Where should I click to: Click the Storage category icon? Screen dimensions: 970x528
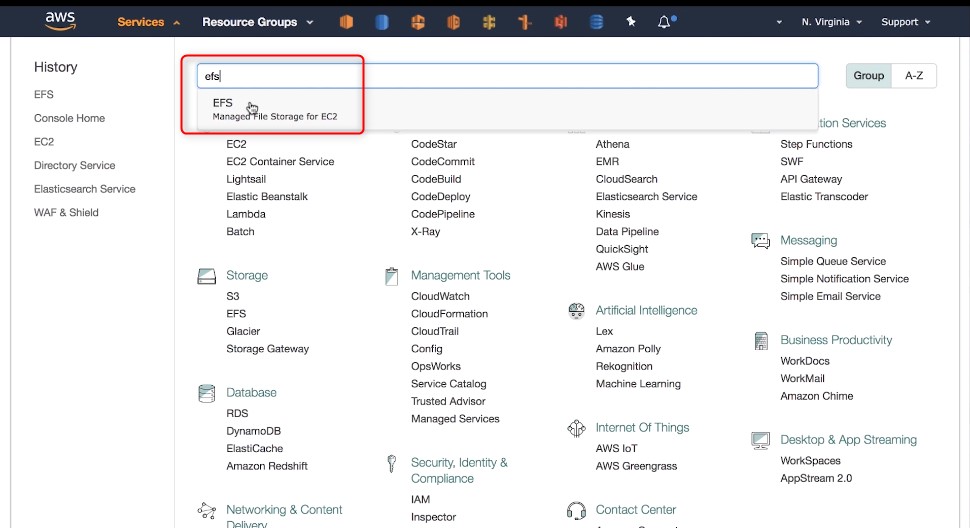[x=207, y=276]
